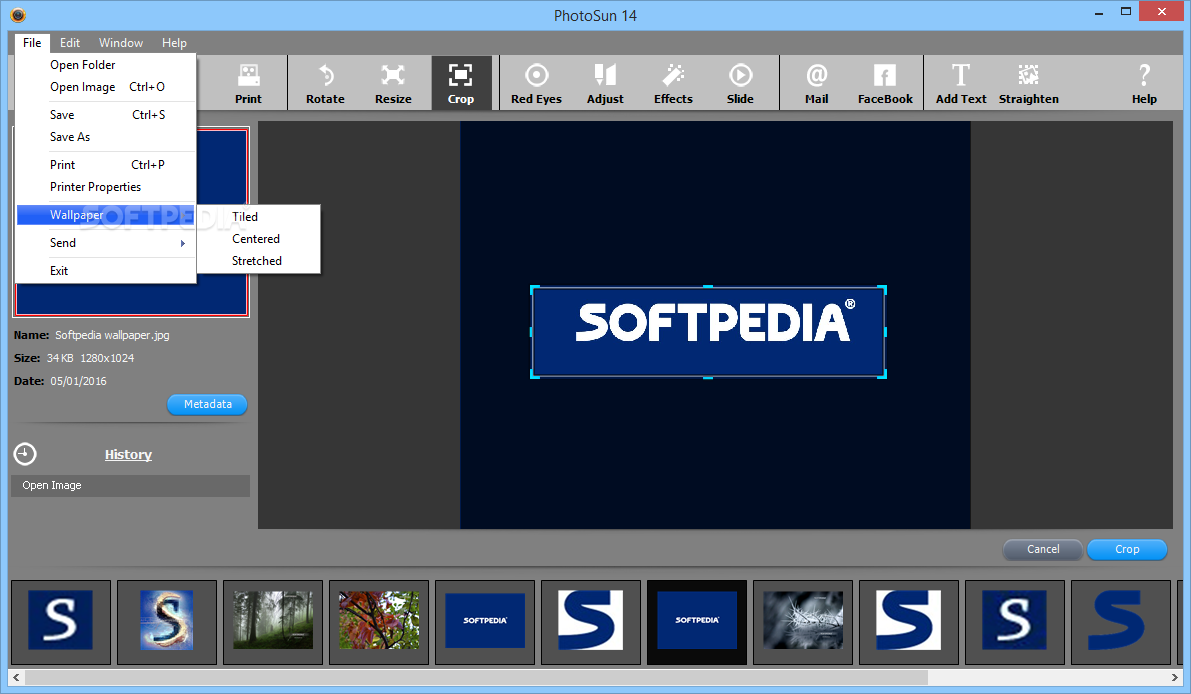Select the ninth thumbnail, large S
Viewport: 1191px width, 694px height.
click(908, 622)
